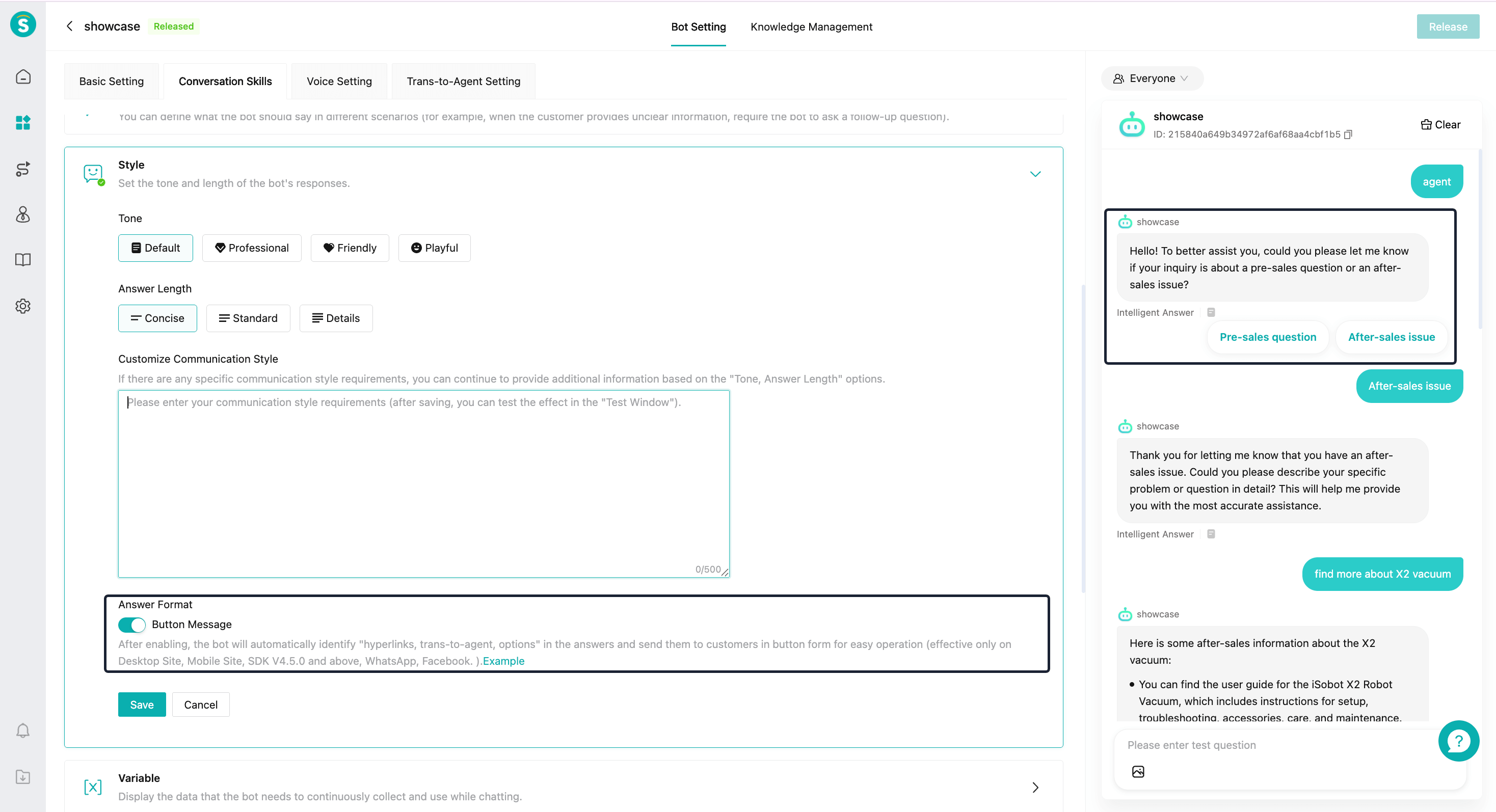Open the bot apps grid icon

point(22,122)
